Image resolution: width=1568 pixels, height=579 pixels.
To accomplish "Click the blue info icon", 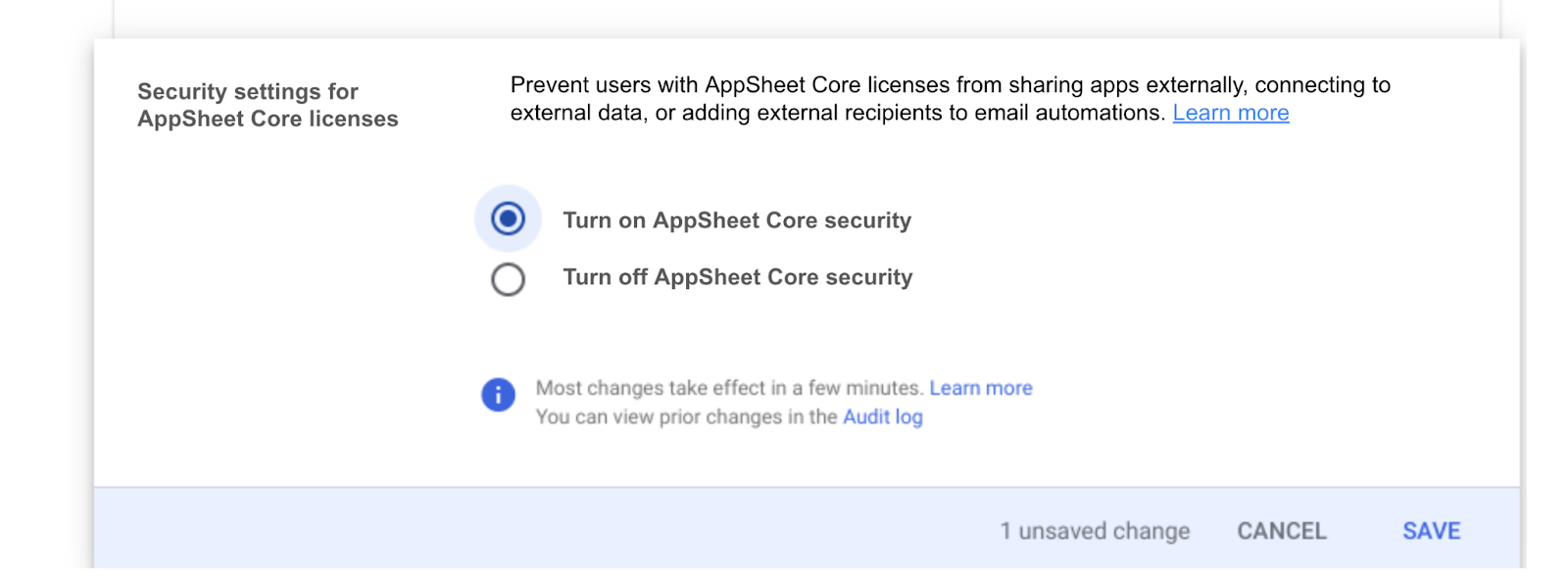I will coord(498,395).
